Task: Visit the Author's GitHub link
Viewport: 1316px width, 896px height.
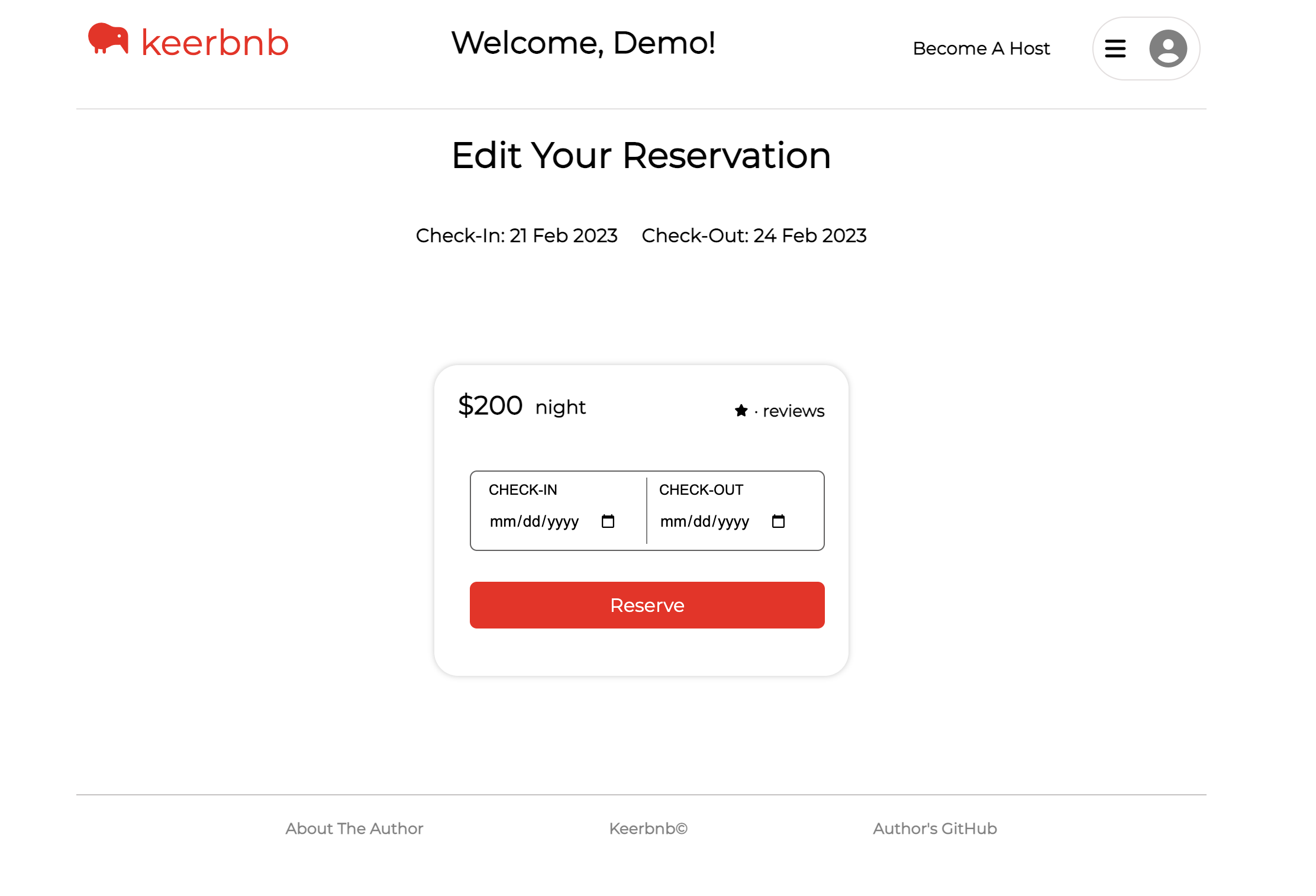Action: [934, 829]
